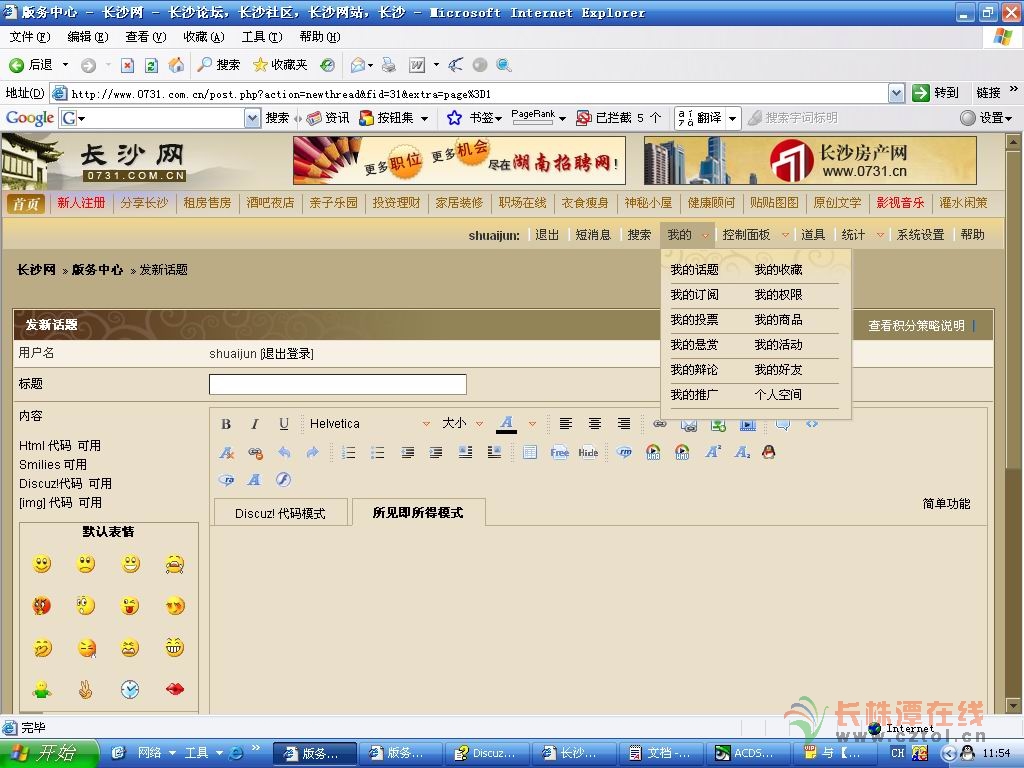Click 转到 go button

(935, 93)
